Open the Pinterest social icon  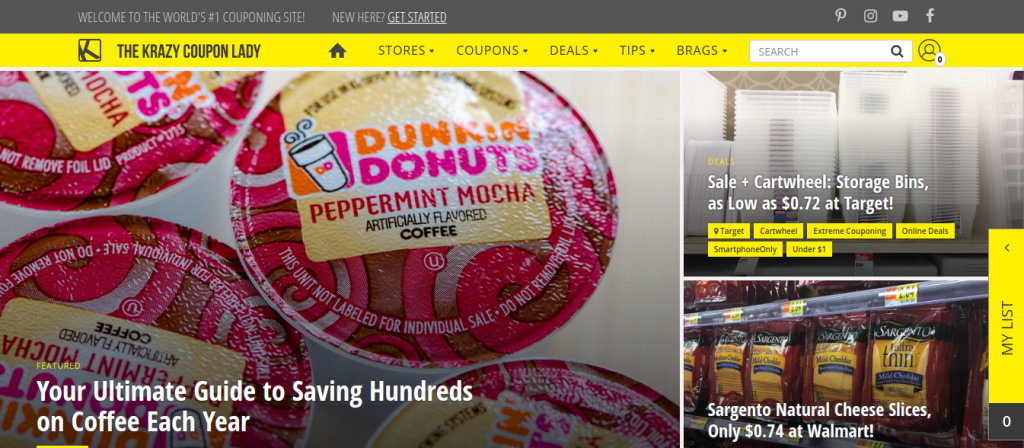(840, 16)
